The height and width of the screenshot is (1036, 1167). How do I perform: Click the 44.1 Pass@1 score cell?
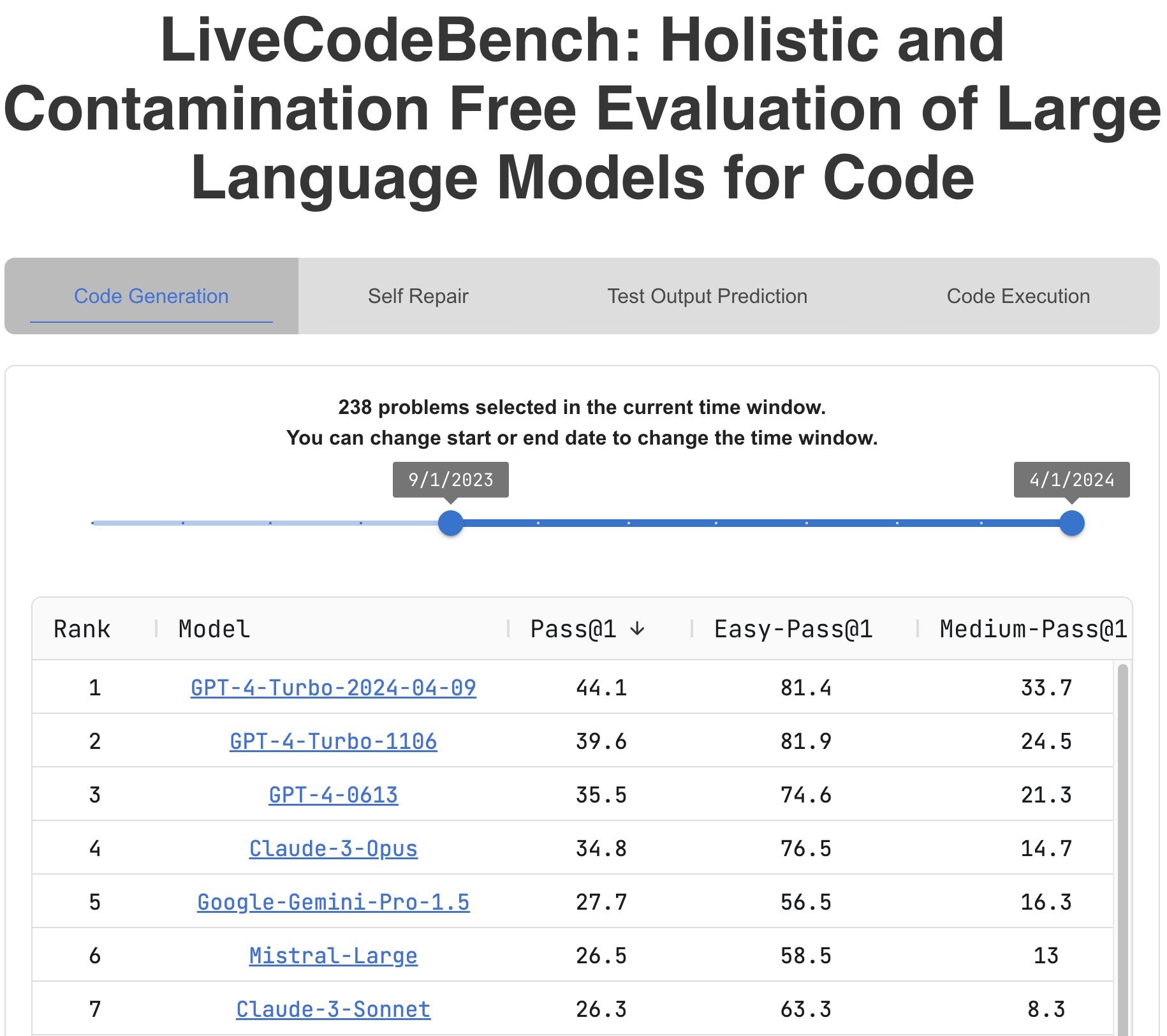(601, 688)
